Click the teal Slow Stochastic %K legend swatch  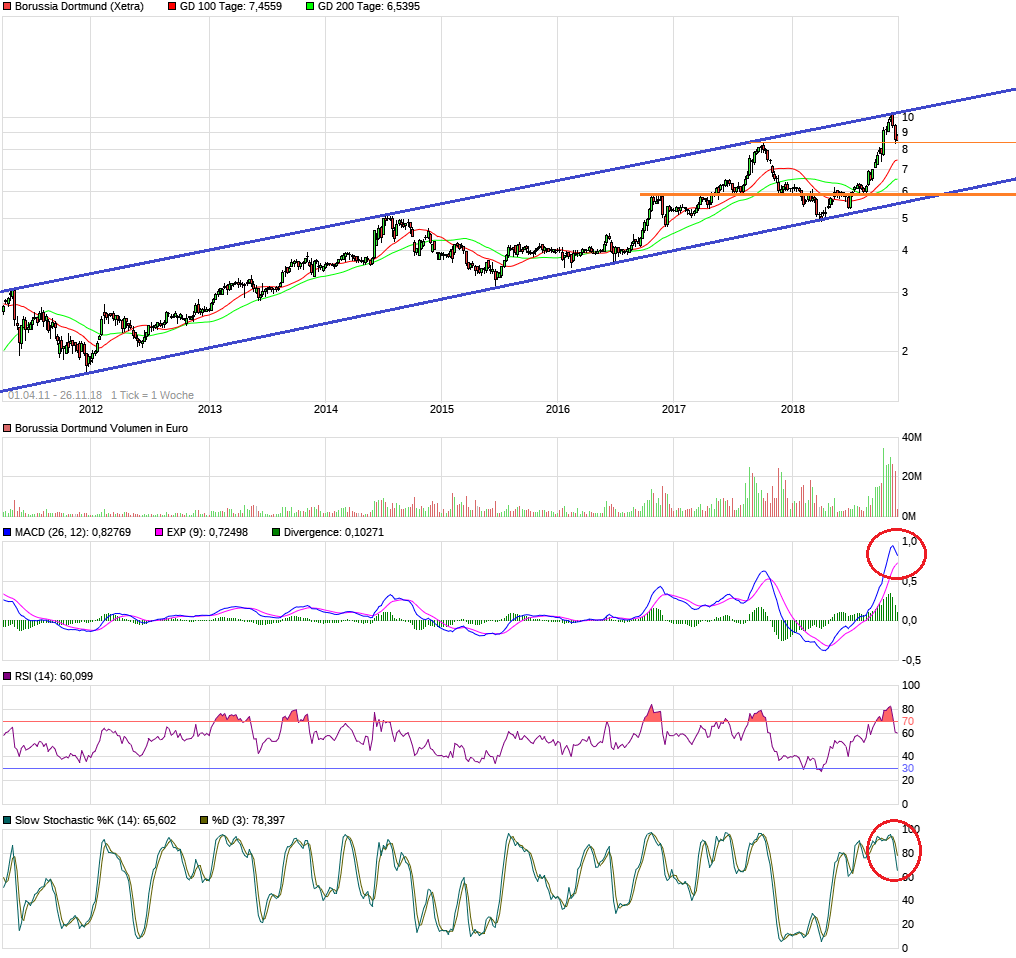click(7, 820)
